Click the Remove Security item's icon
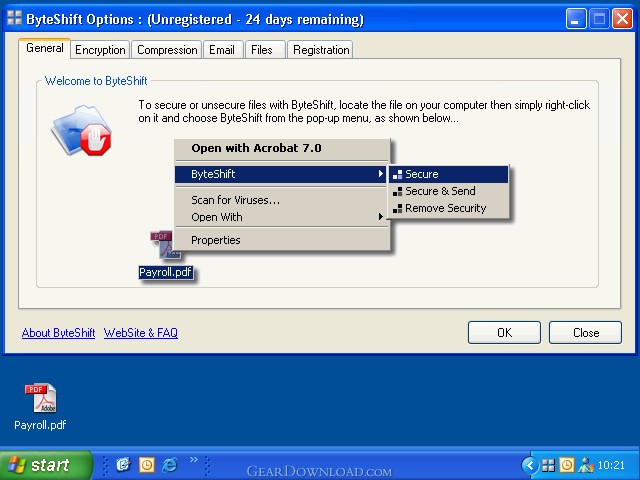This screenshot has height=480, width=640. pos(397,209)
